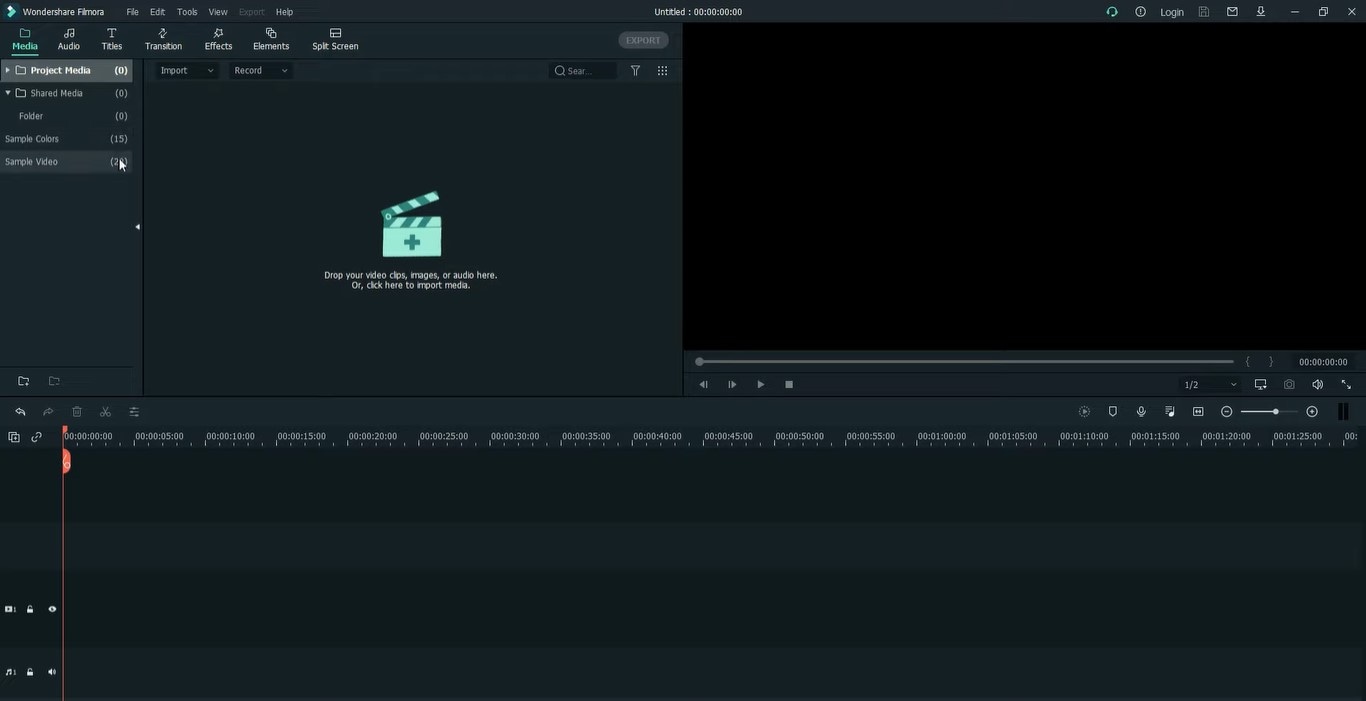
Task: Switch to the Split Screen tab
Action: coord(335,39)
